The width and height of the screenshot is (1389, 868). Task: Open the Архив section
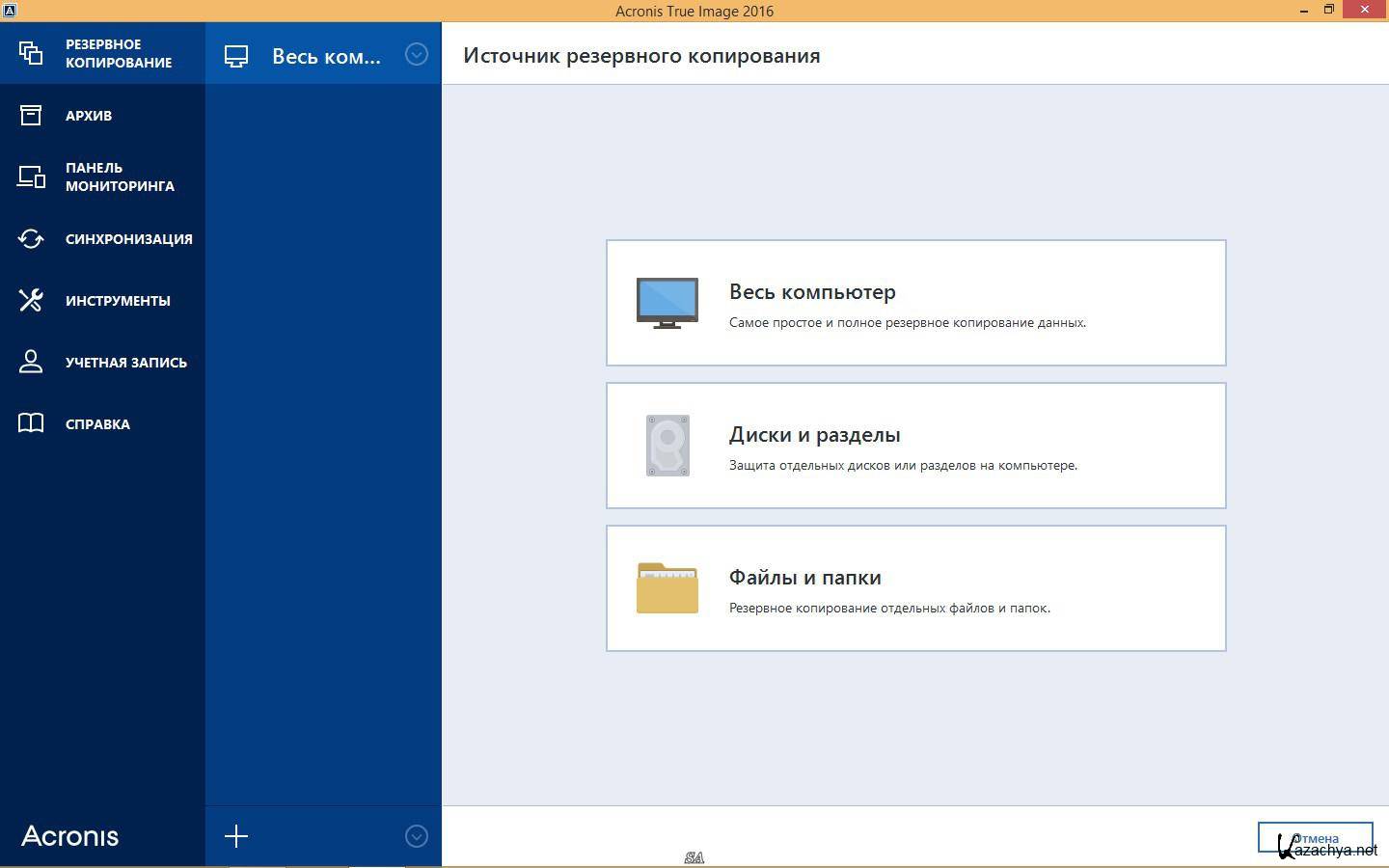click(102, 115)
